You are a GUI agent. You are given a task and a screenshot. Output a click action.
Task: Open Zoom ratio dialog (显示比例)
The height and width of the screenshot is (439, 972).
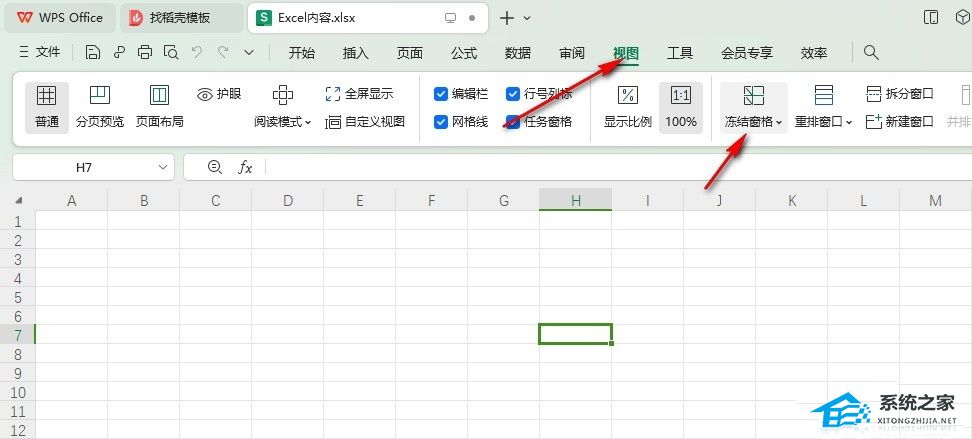627,107
